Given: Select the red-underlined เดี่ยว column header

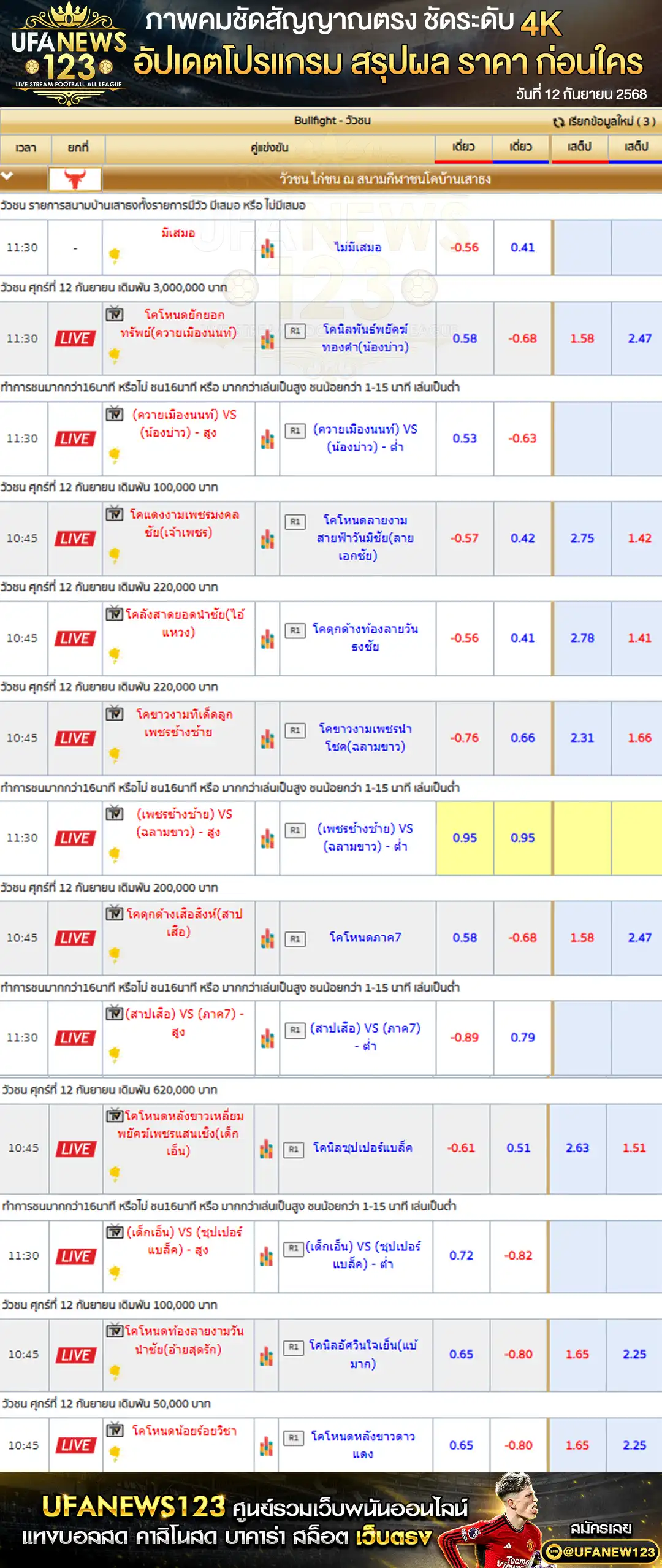Looking at the screenshot, I should coord(463,148).
